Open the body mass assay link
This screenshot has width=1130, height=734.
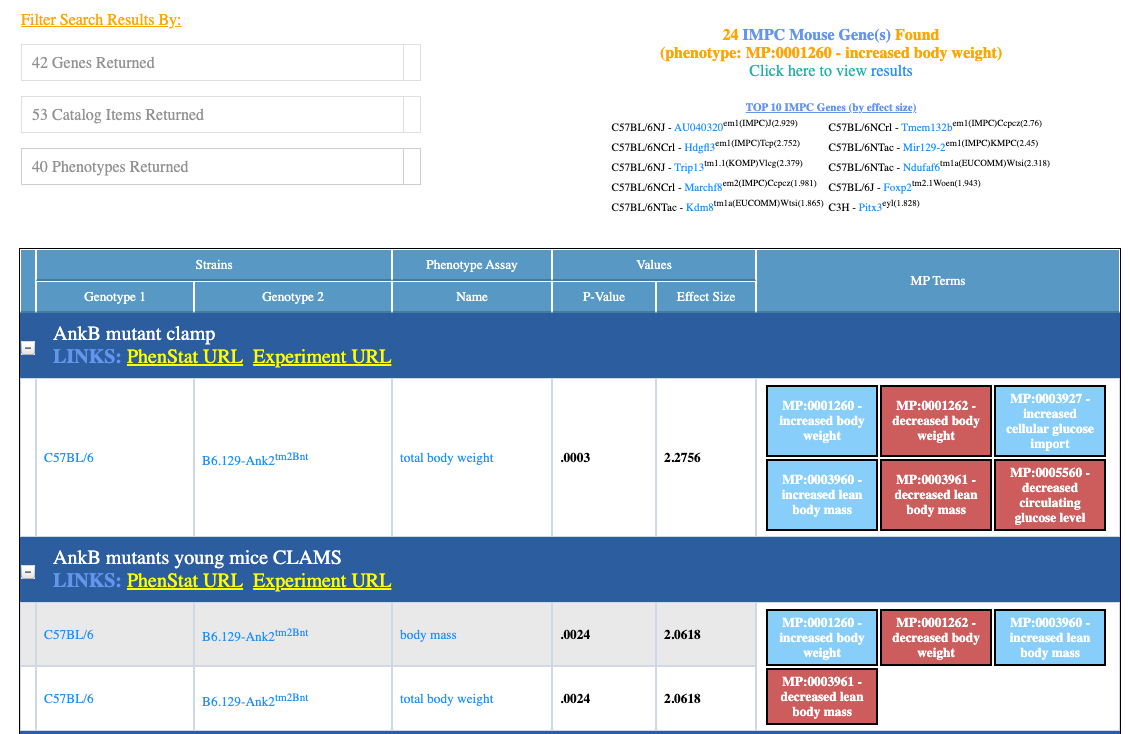pyautogui.click(x=428, y=635)
